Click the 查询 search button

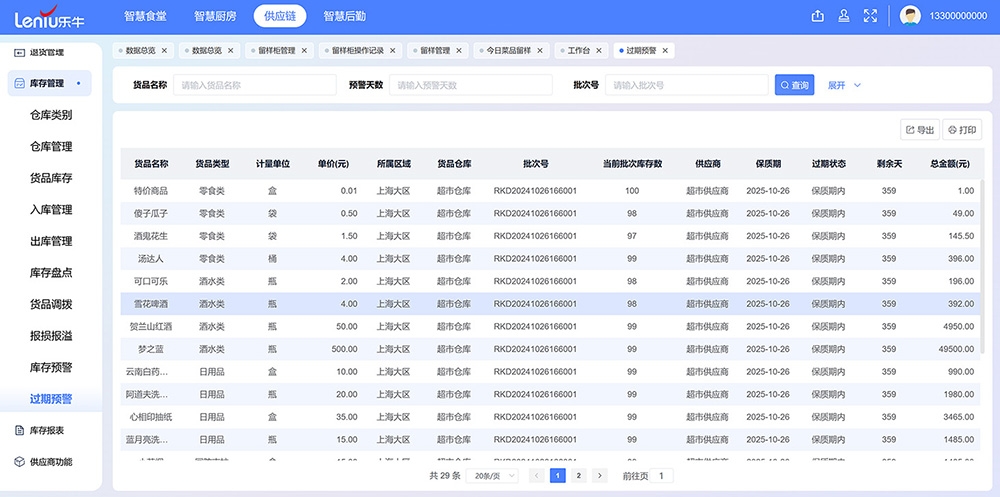point(794,86)
